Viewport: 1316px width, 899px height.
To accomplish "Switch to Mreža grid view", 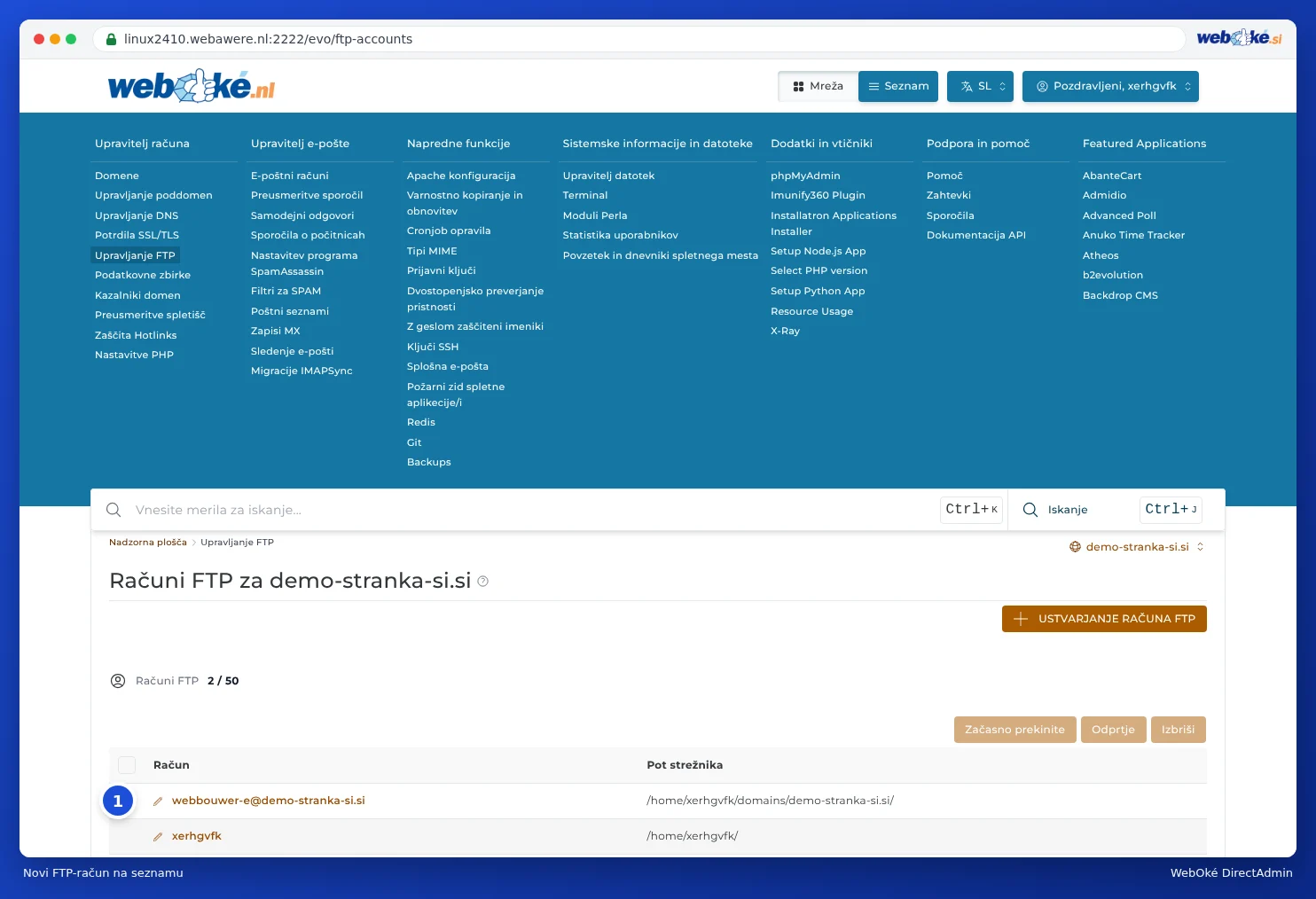I will tap(819, 86).
